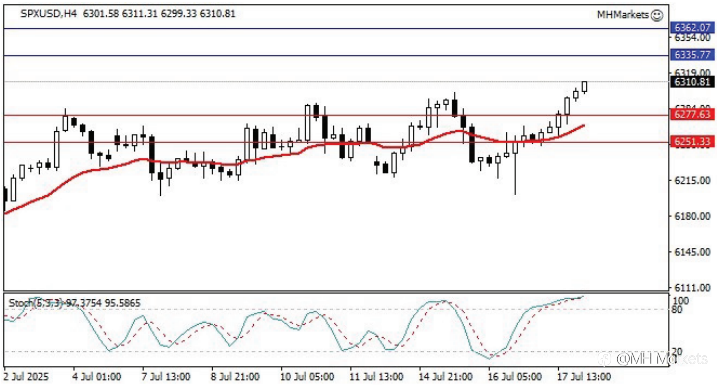Click the 14 Jul 21:00 time label
717x387 pixels.
[x=445, y=377]
